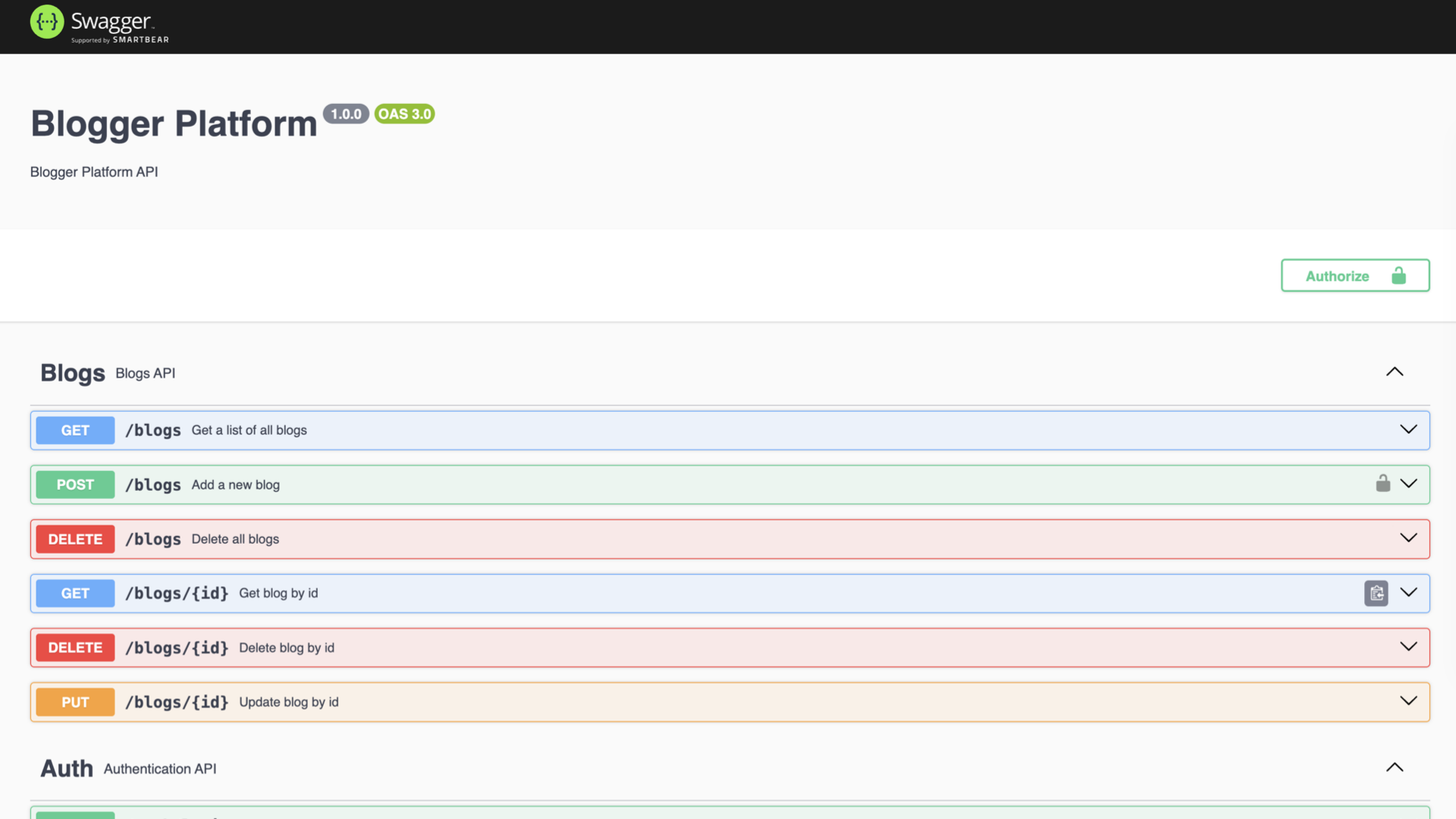This screenshot has width=1456, height=819.
Task: Click the PUT method badge for /blogs/{id}
Action: pyautogui.click(x=75, y=702)
